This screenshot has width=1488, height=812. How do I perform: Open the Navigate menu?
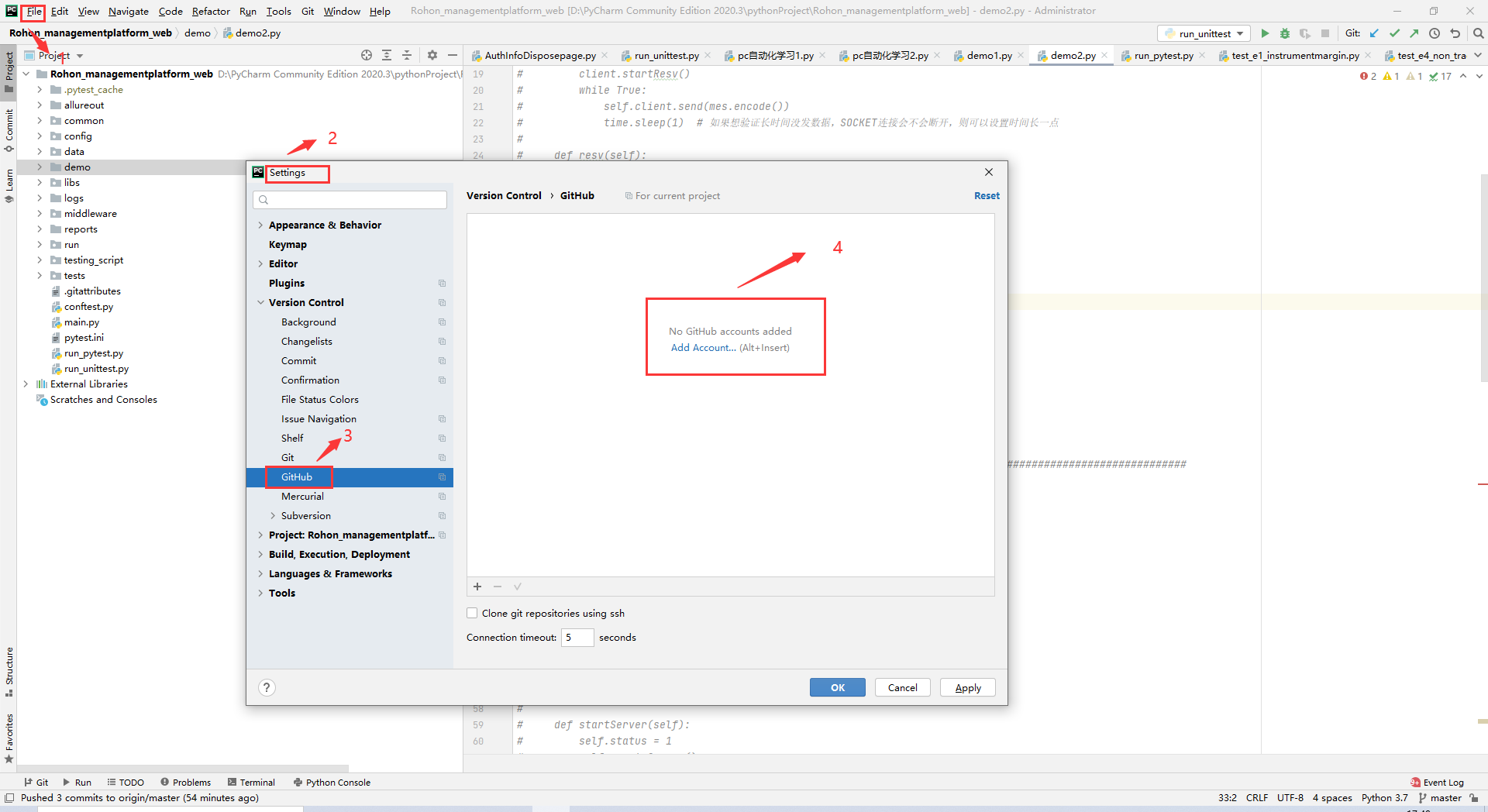129,11
